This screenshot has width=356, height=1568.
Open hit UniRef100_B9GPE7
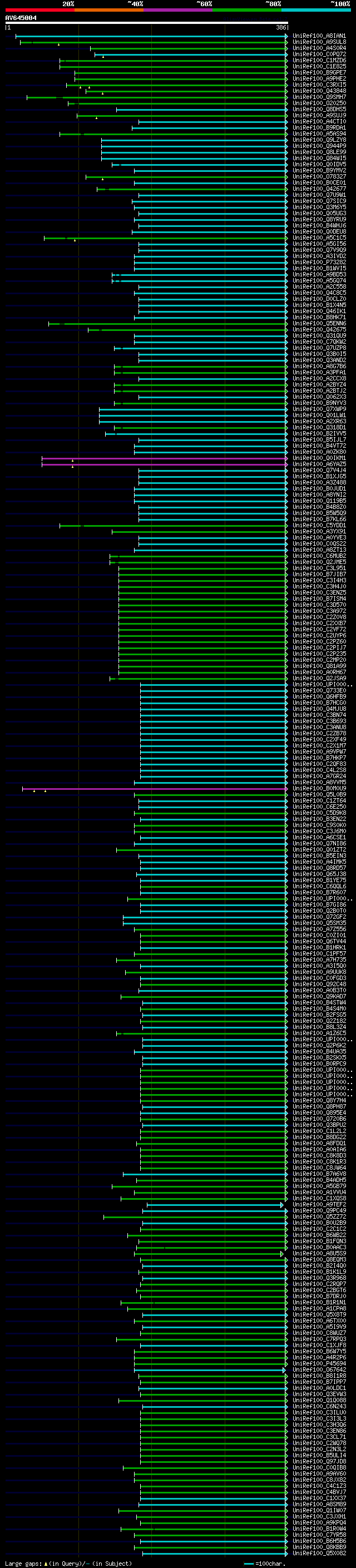(319, 72)
